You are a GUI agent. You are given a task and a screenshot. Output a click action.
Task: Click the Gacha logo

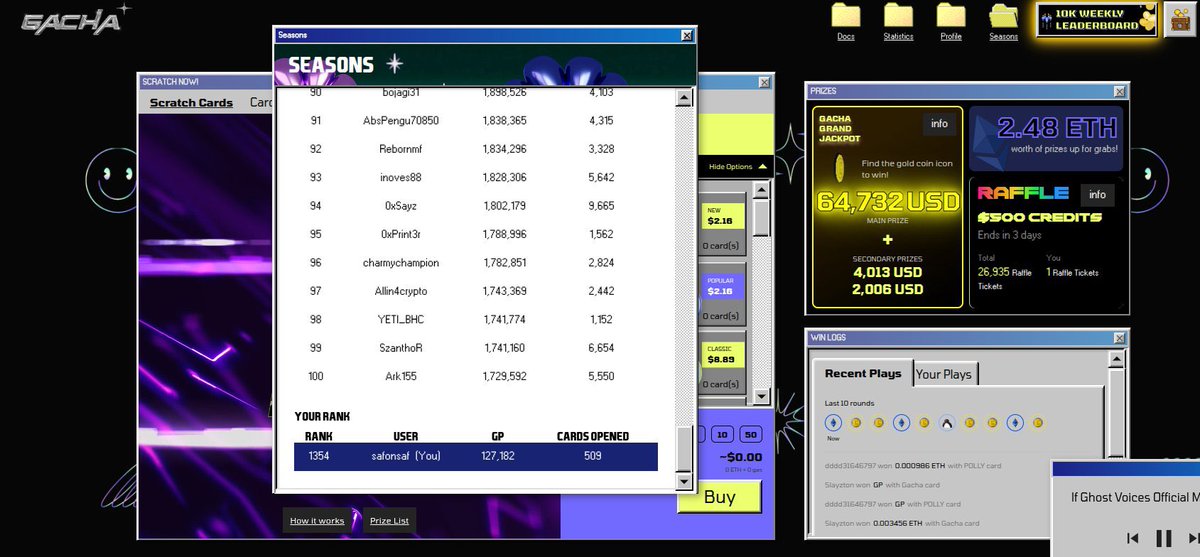click(73, 20)
